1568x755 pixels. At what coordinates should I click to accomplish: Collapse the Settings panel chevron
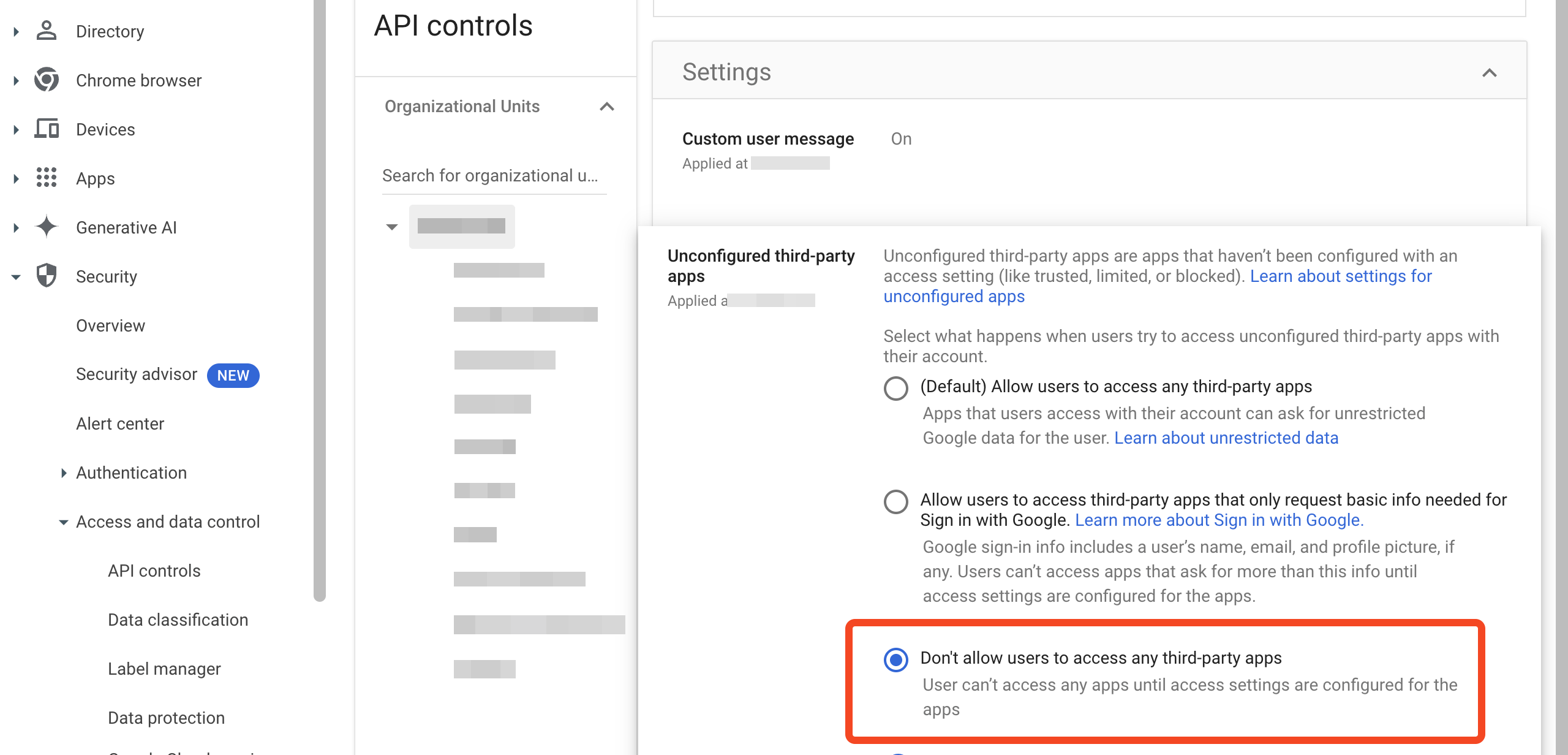click(x=1489, y=73)
